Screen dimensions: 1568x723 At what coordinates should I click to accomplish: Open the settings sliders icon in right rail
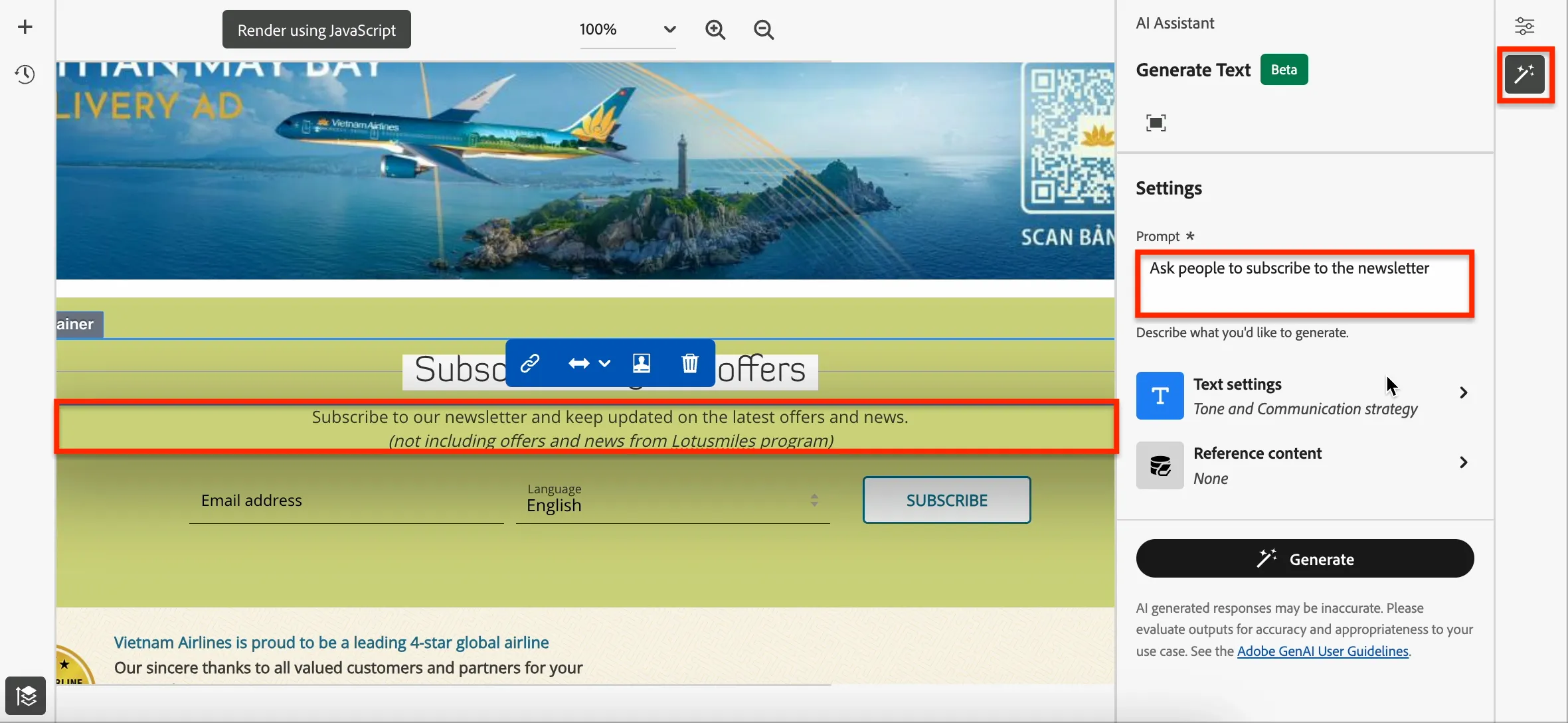[1524, 27]
